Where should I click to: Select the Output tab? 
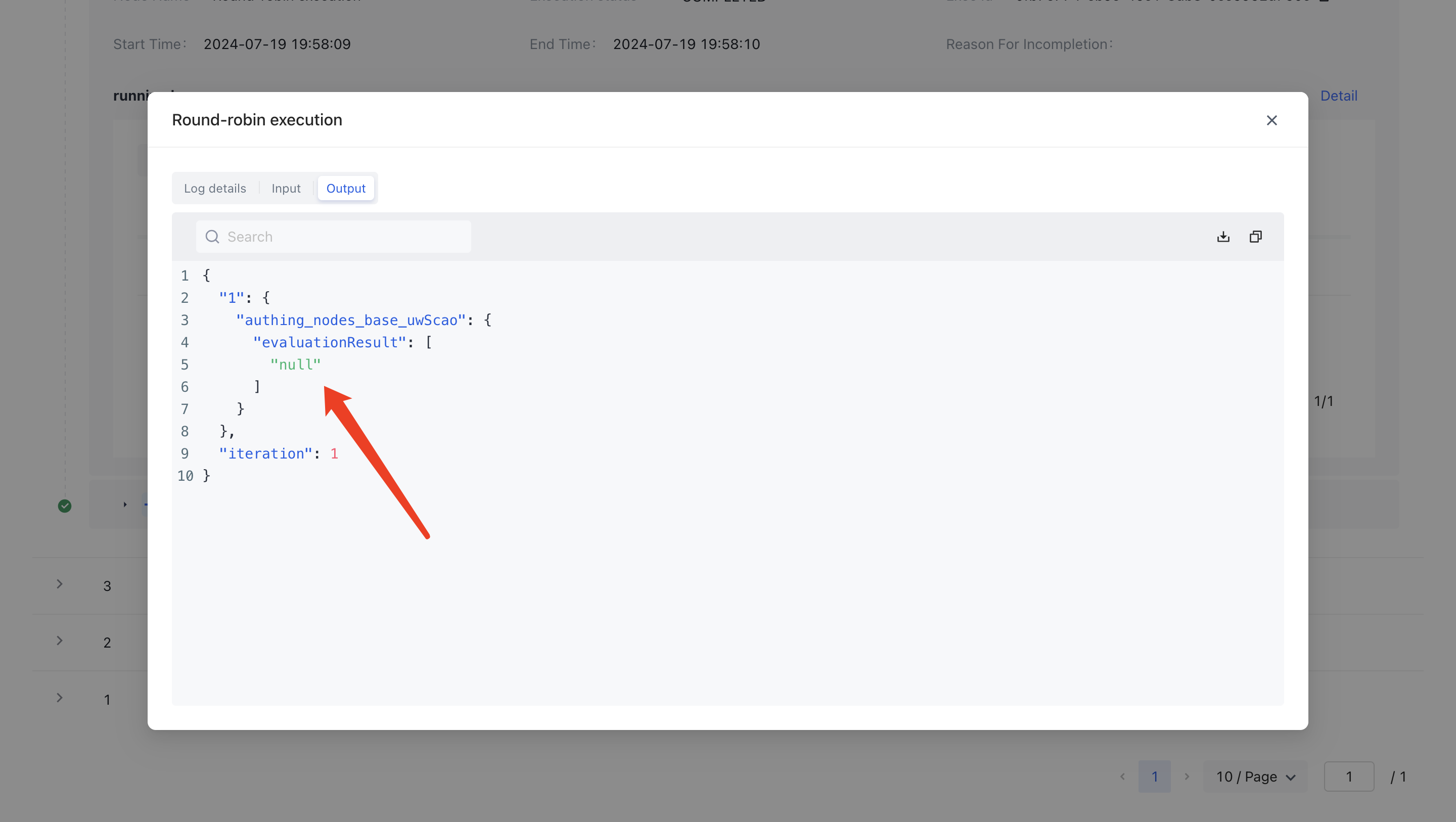coord(345,188)
